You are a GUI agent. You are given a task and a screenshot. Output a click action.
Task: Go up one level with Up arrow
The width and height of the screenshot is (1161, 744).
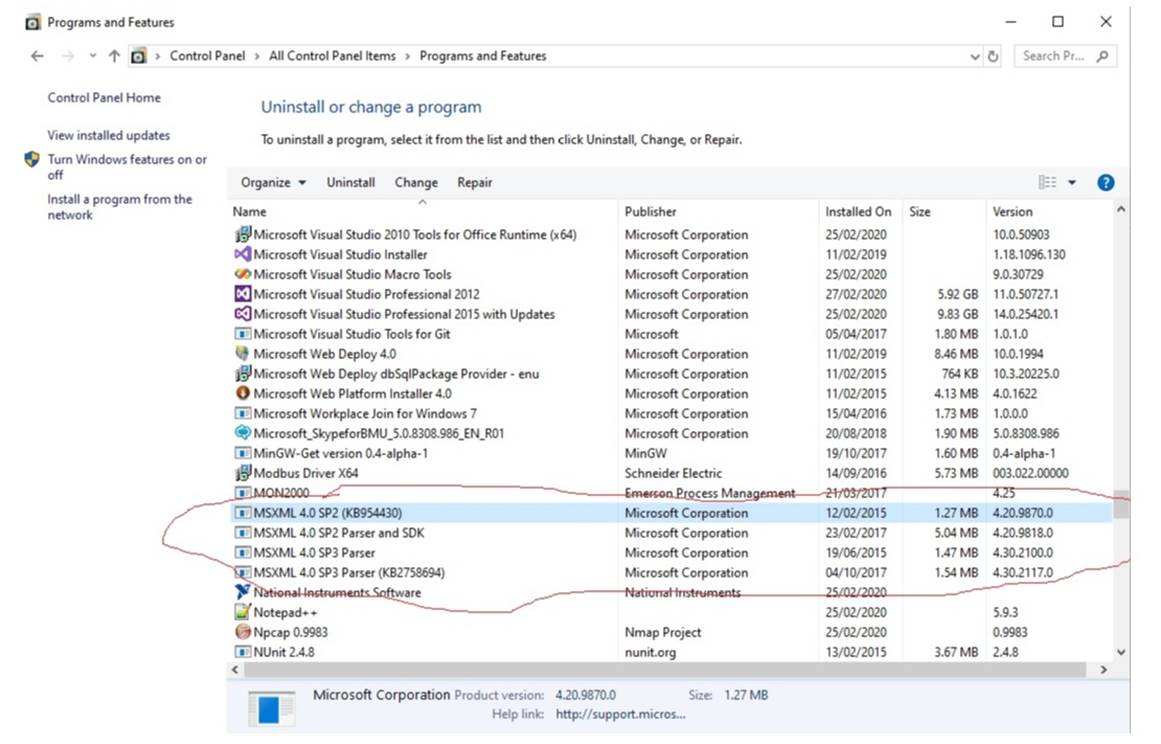[114, 56]
